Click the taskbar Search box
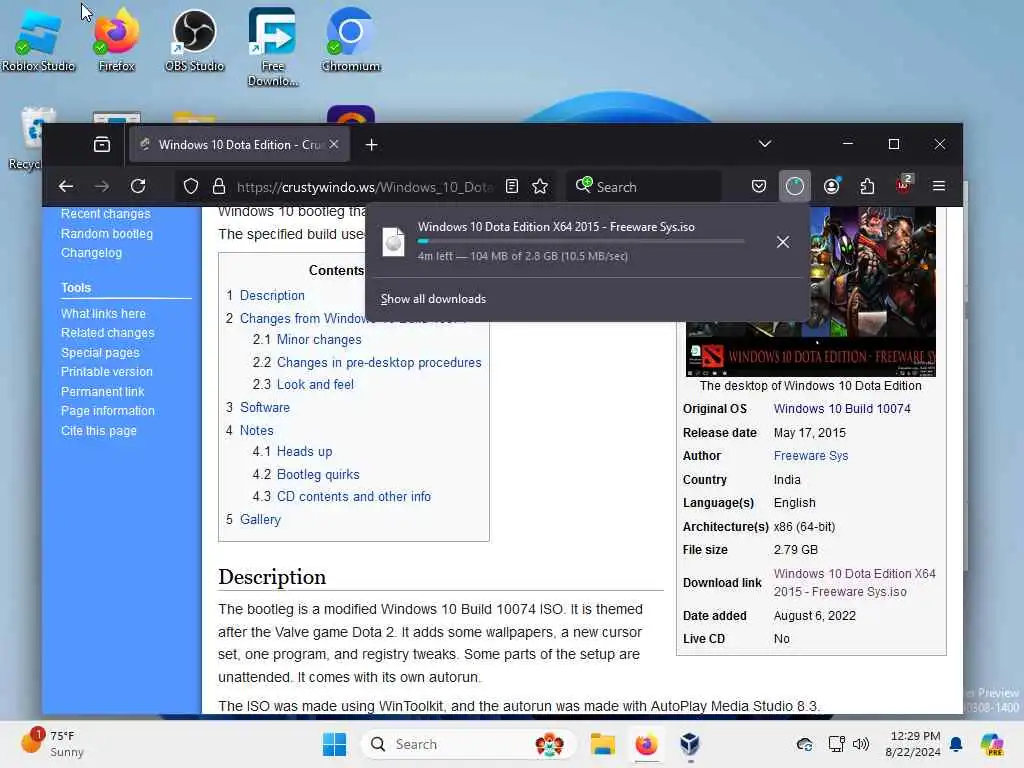The image size is (1024, 768). tap(468, 744)
